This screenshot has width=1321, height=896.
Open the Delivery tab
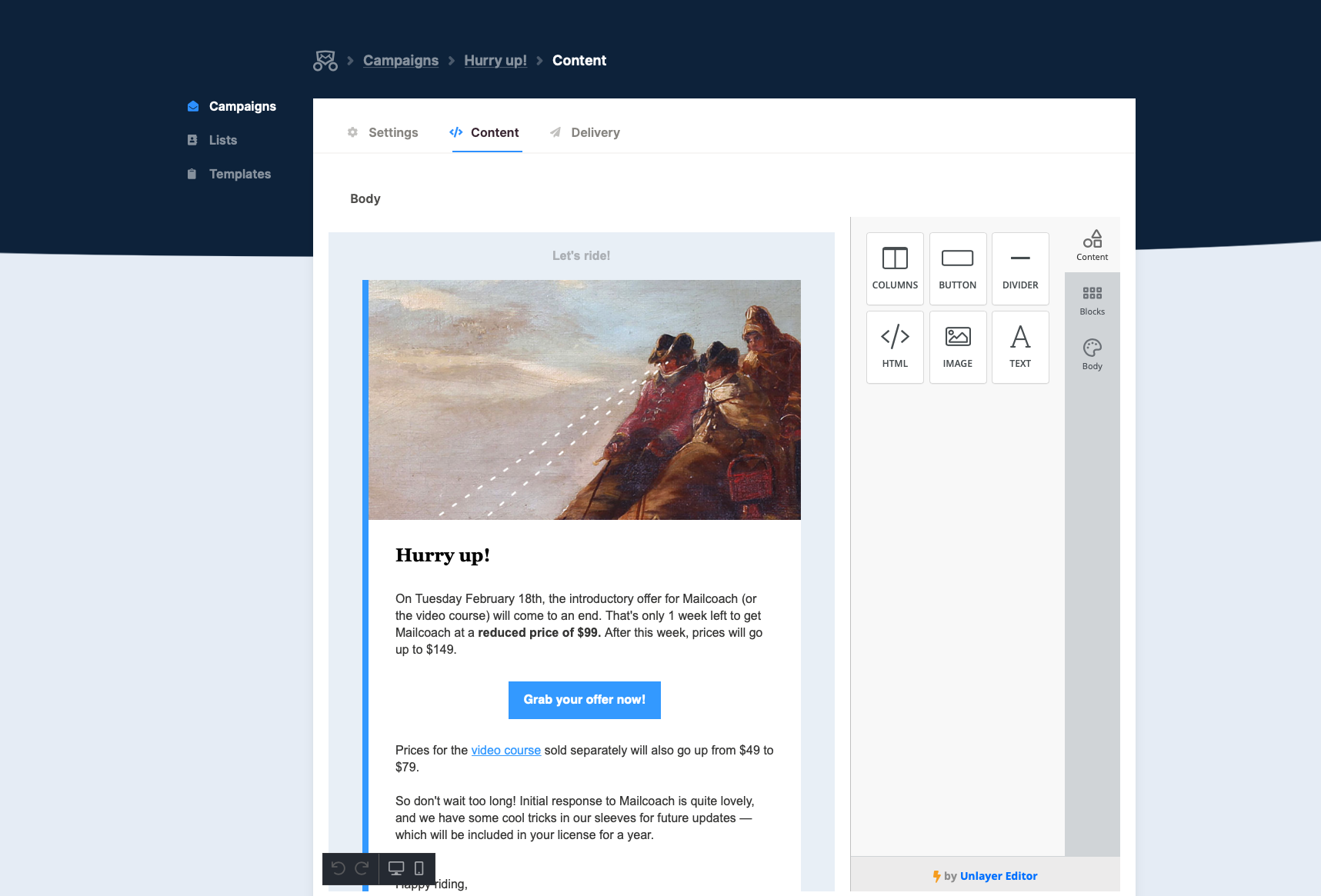click(x=585, y=132)
